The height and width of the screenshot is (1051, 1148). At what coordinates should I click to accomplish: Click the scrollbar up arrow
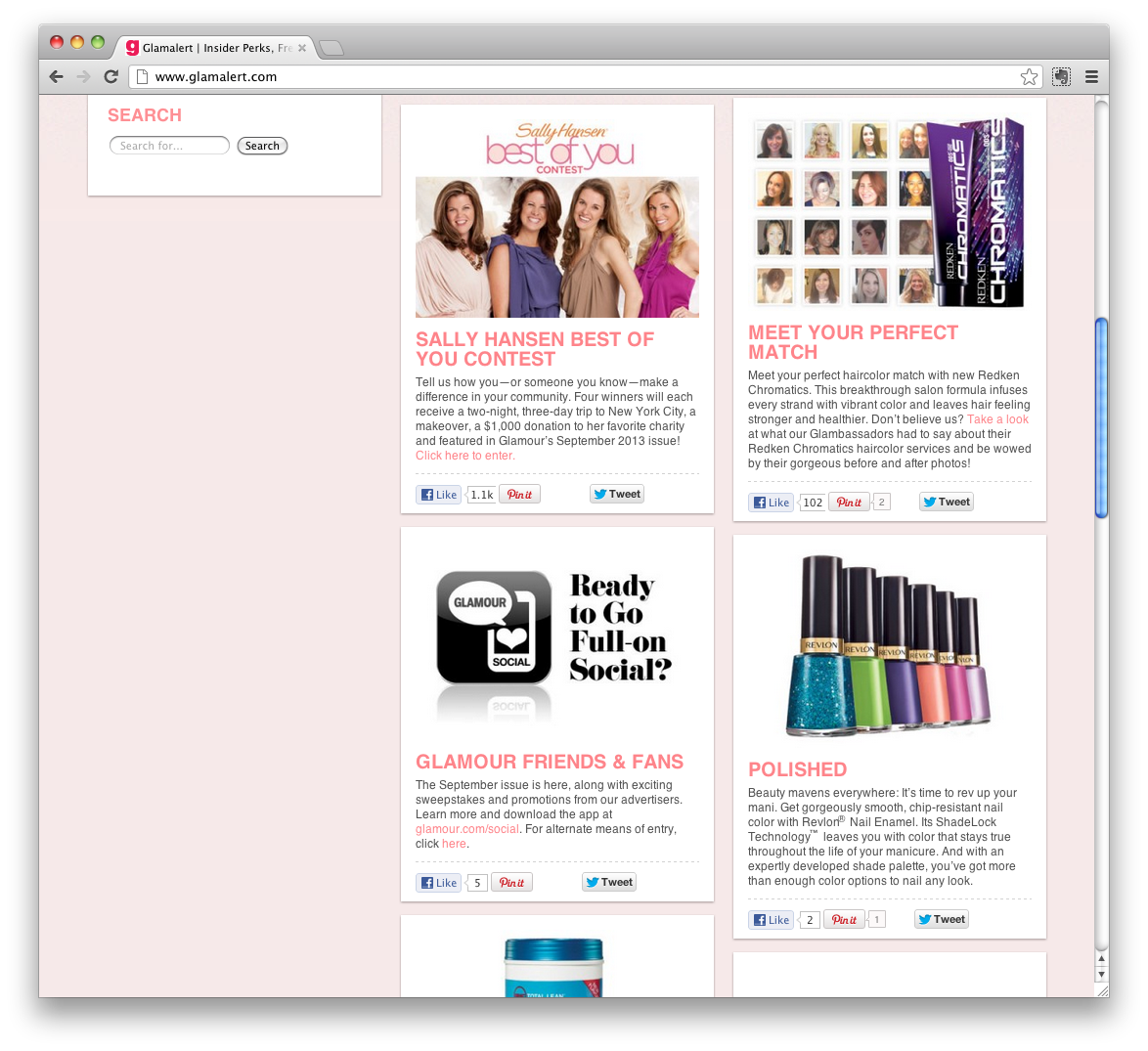(1101, 959)
